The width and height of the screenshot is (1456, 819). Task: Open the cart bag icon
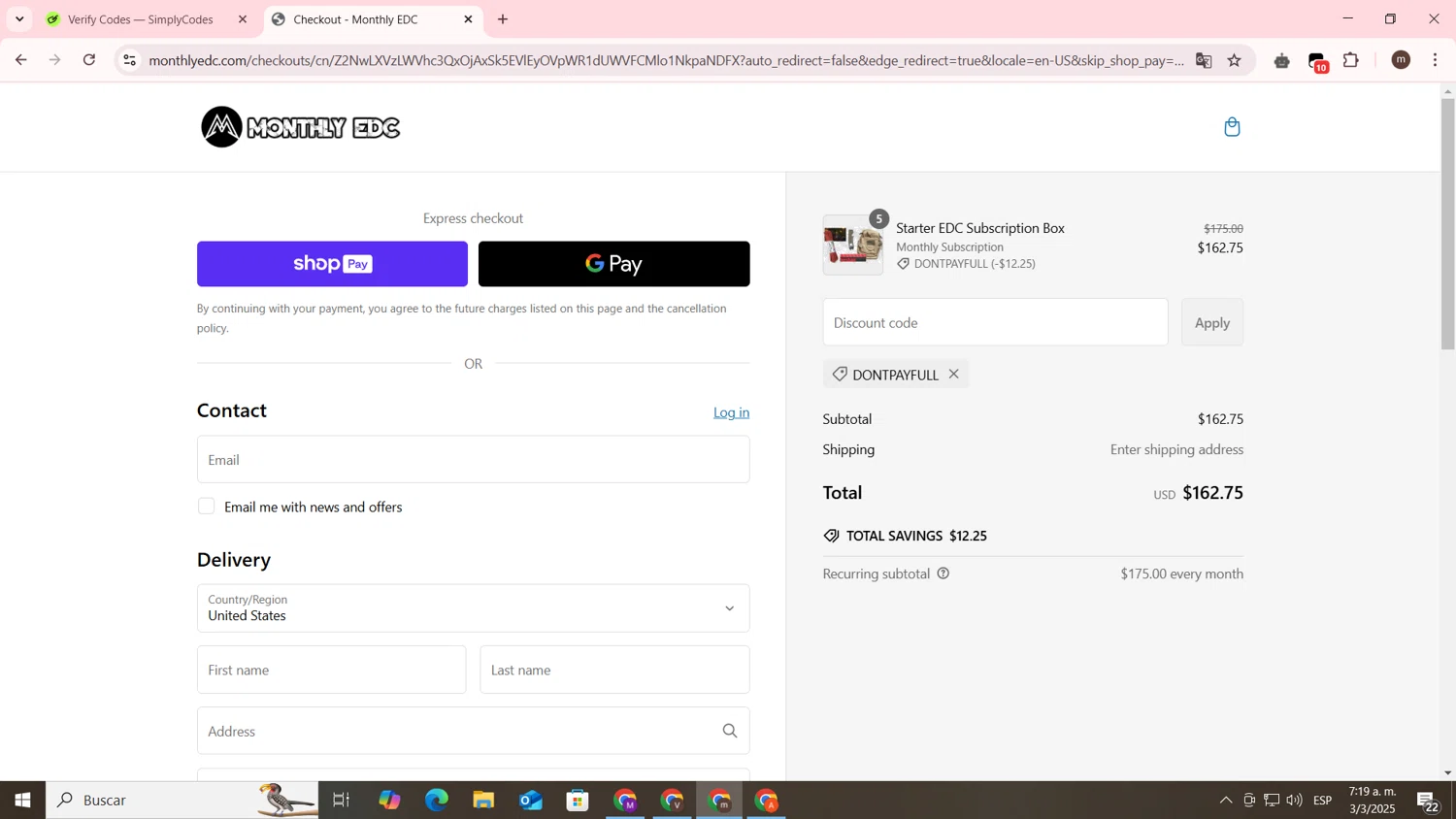tap(1232, 127)
